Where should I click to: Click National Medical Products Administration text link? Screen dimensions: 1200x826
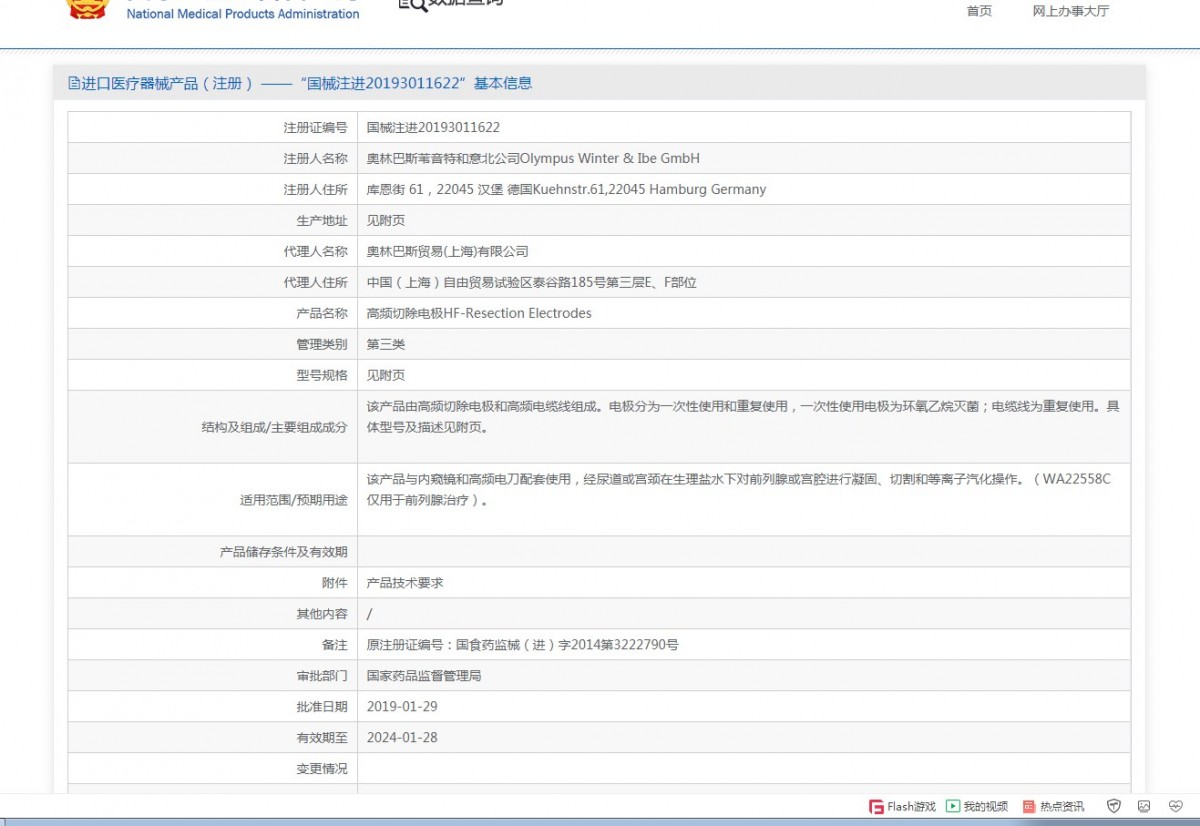243,14
